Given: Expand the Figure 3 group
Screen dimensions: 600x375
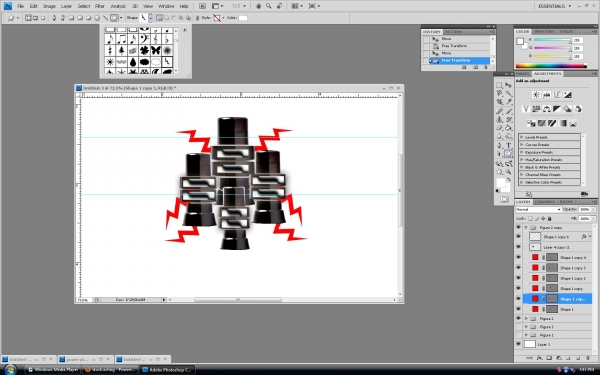Looking at the screenshot, I should pos(526,327).
